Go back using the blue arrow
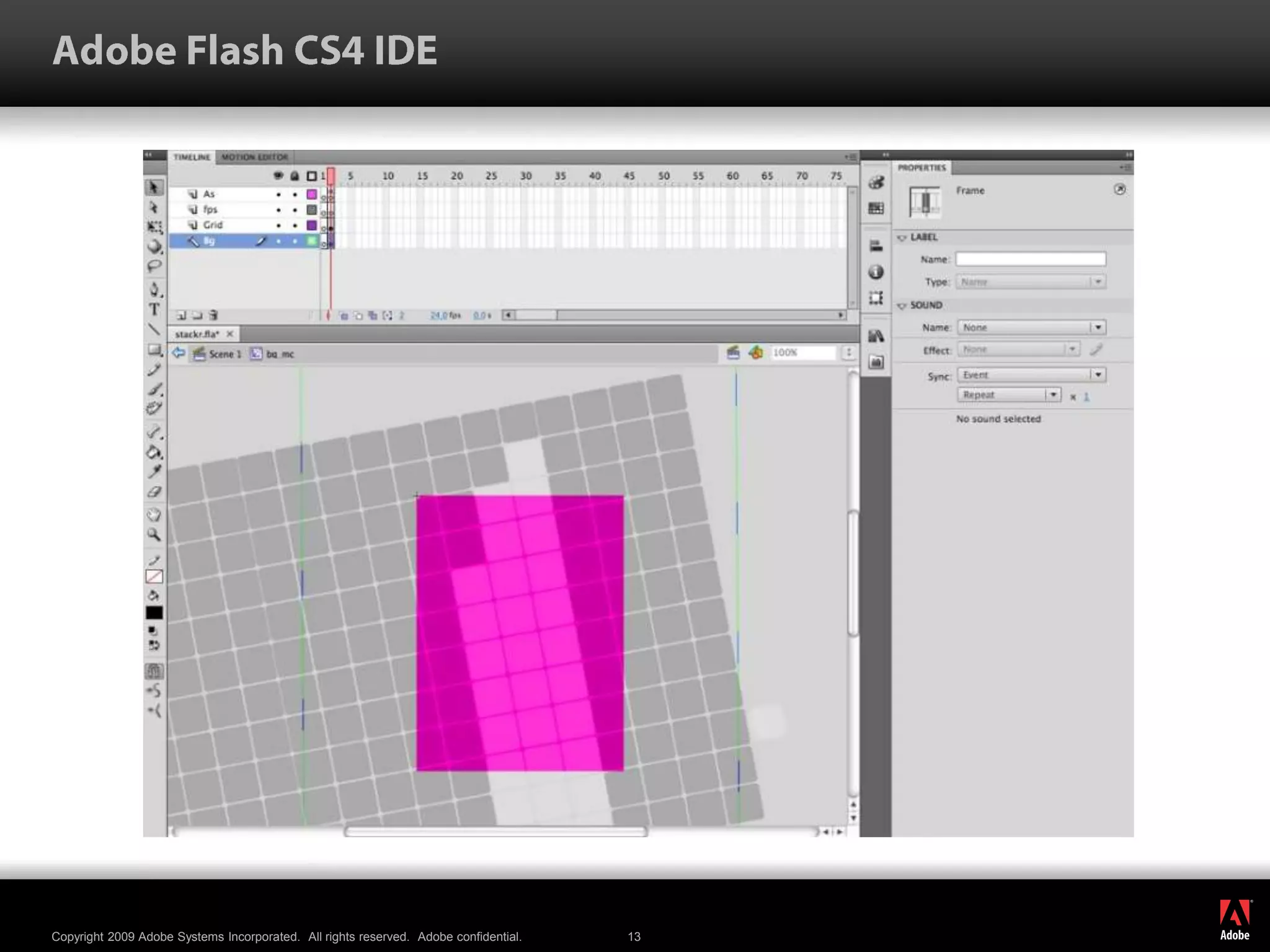The height and width of the screenshot is (952, 1270). [x=179, y=353]
